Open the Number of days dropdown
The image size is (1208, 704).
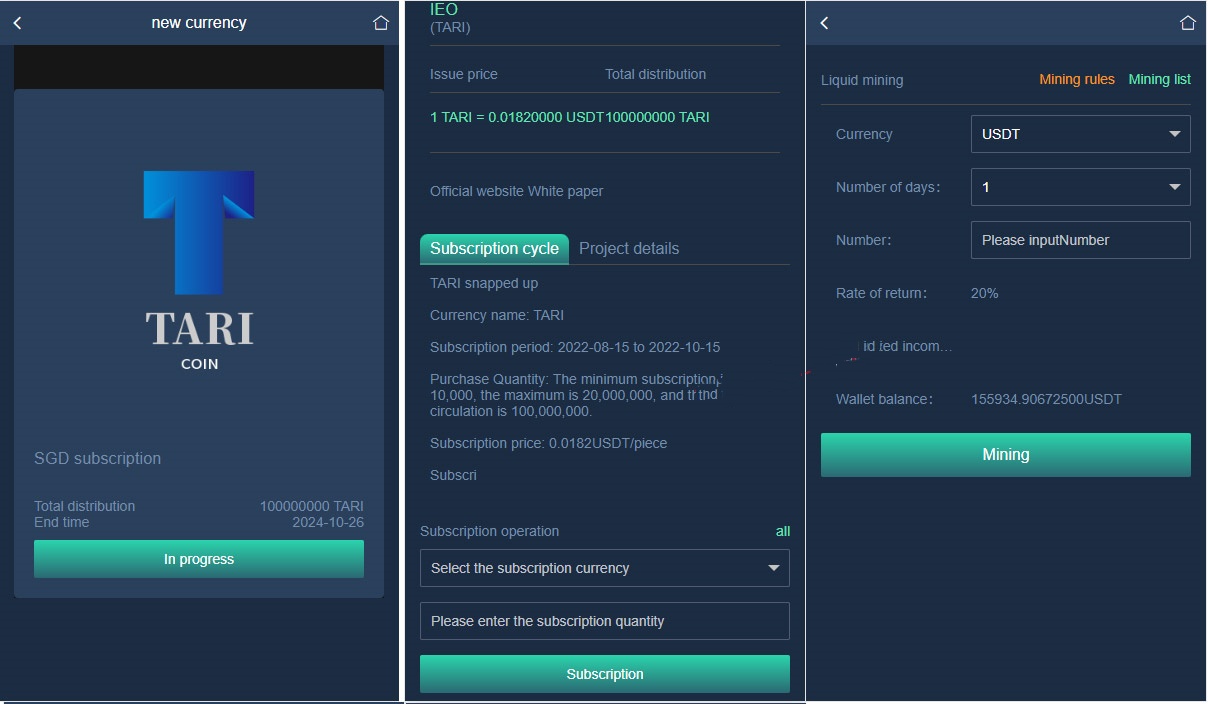tap(1080, 187)
